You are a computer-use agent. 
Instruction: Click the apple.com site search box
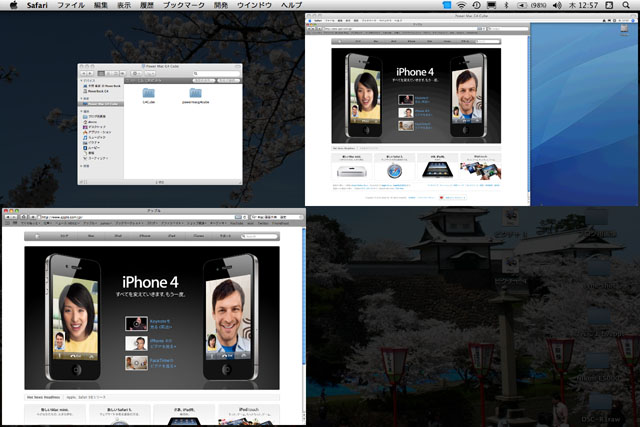(259, 236)
